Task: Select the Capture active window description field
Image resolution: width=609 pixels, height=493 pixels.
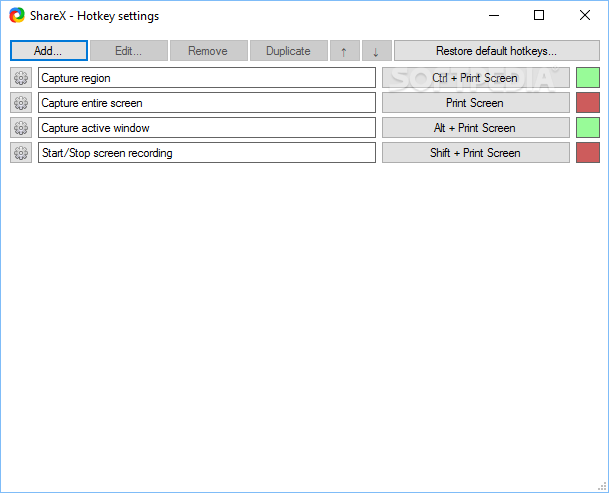Action: (207, 128)
